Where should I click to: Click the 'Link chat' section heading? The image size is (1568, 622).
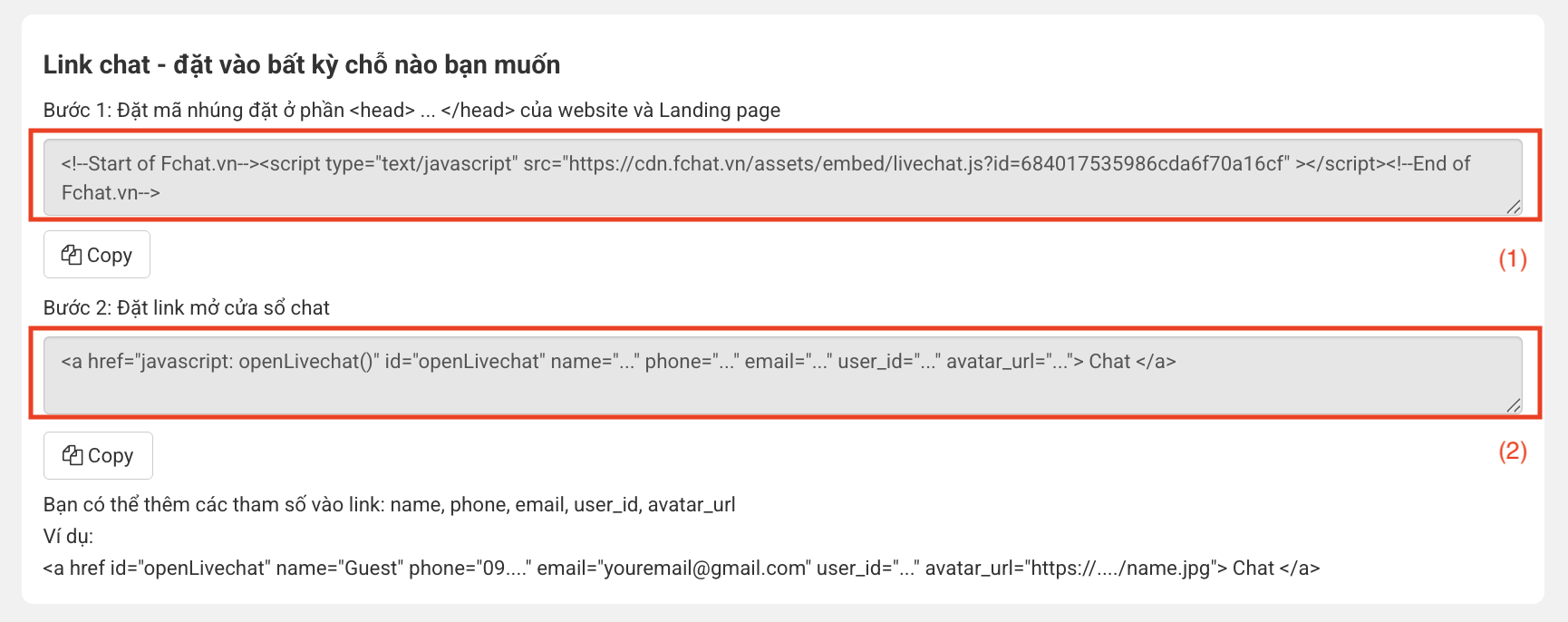coord(302,64)
